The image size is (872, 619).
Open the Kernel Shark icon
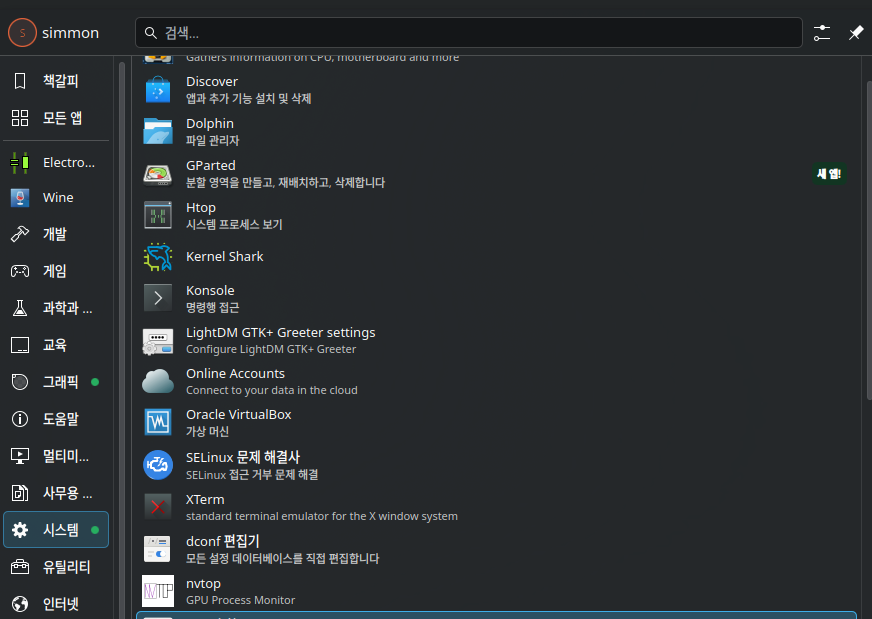pos(158,257)
